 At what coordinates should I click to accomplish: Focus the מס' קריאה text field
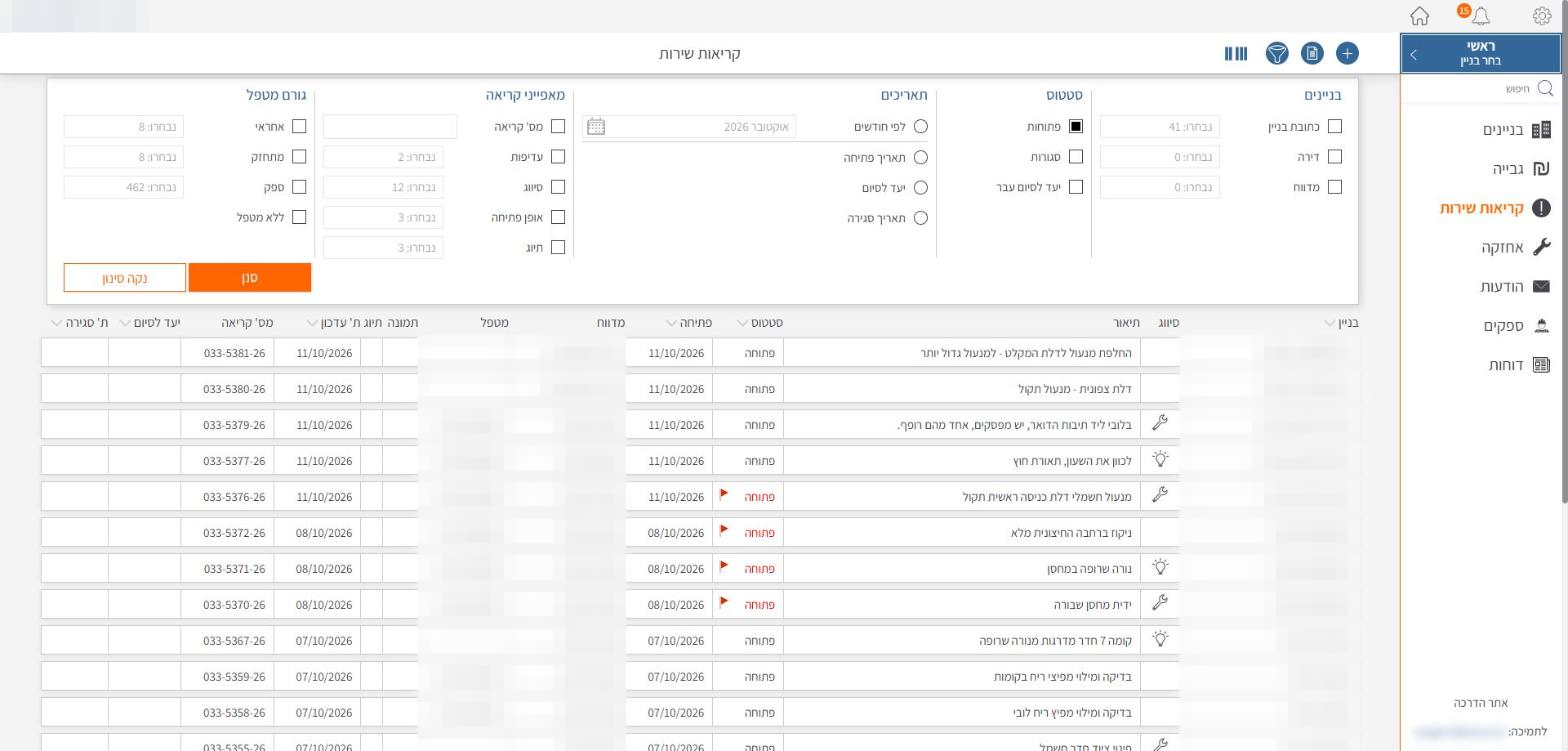(x=390, y=127)
